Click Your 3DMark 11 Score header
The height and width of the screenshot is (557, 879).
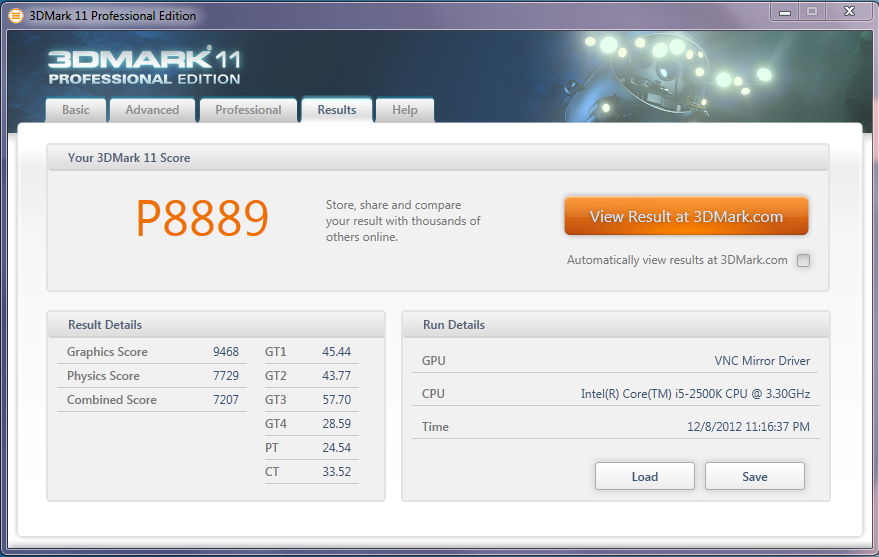(x=437, y=158)
